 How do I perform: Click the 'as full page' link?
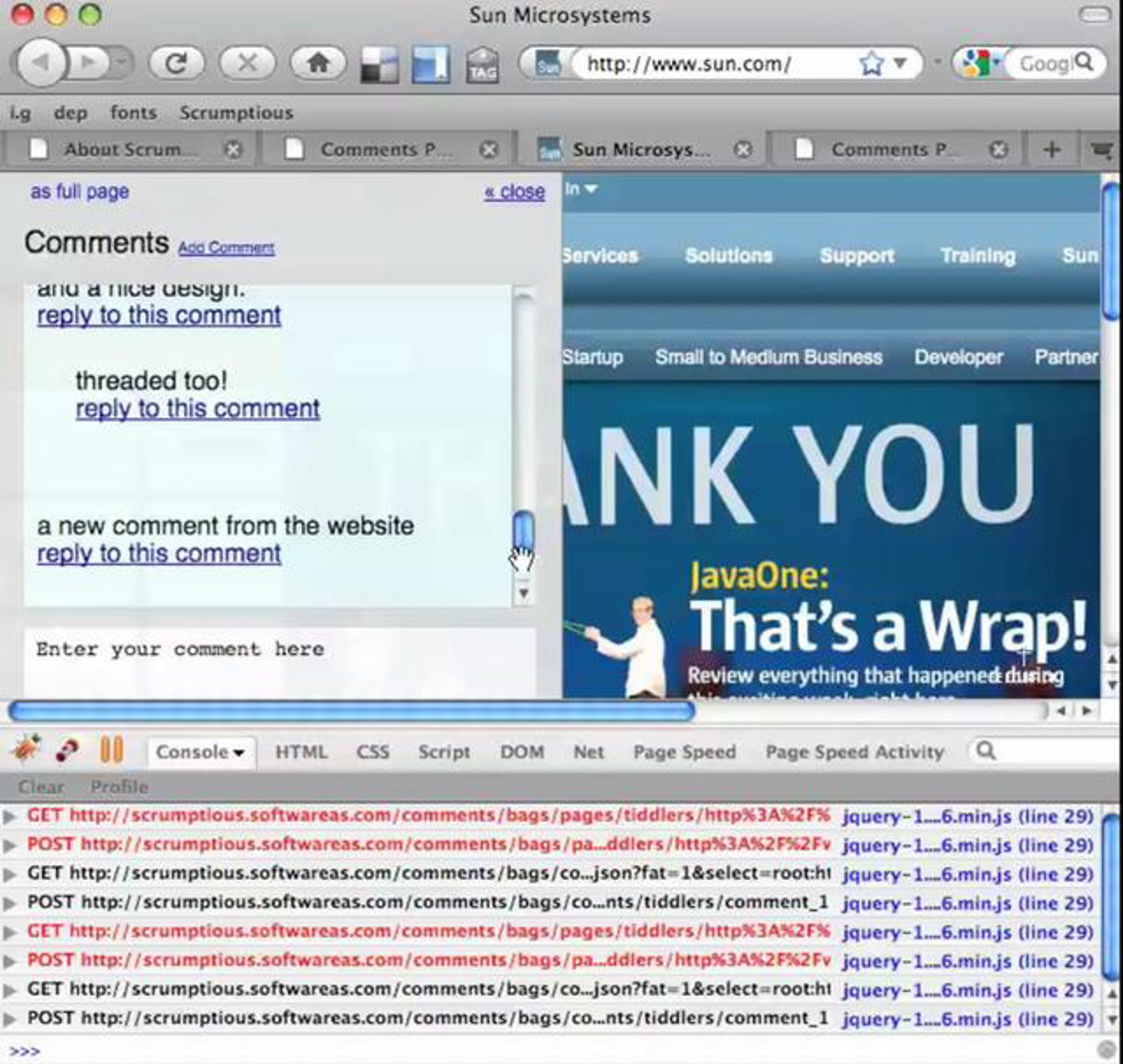[x=80, y=192]
